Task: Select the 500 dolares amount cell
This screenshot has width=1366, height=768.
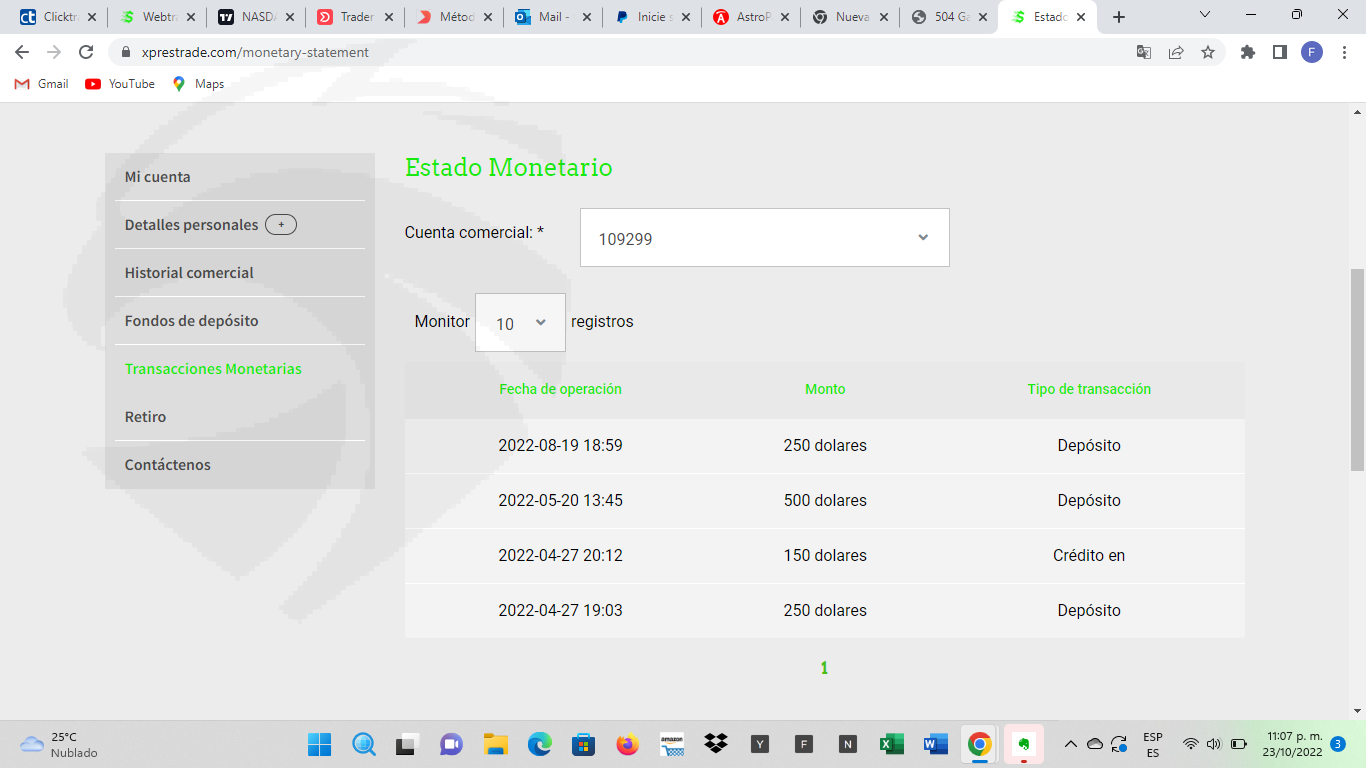Action: pos(825,501)
